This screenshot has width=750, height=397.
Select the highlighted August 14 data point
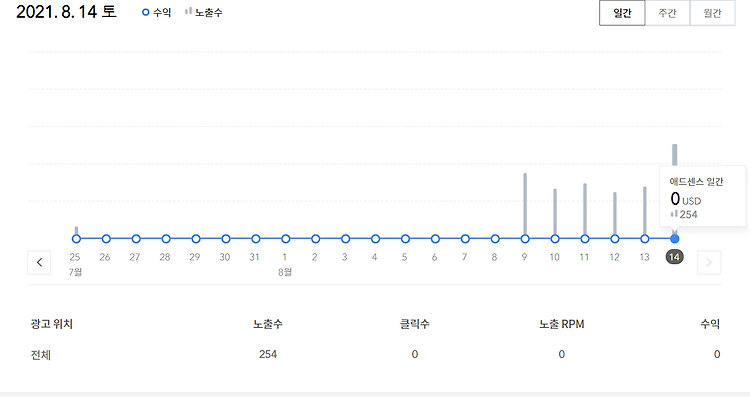click(674, 239)
